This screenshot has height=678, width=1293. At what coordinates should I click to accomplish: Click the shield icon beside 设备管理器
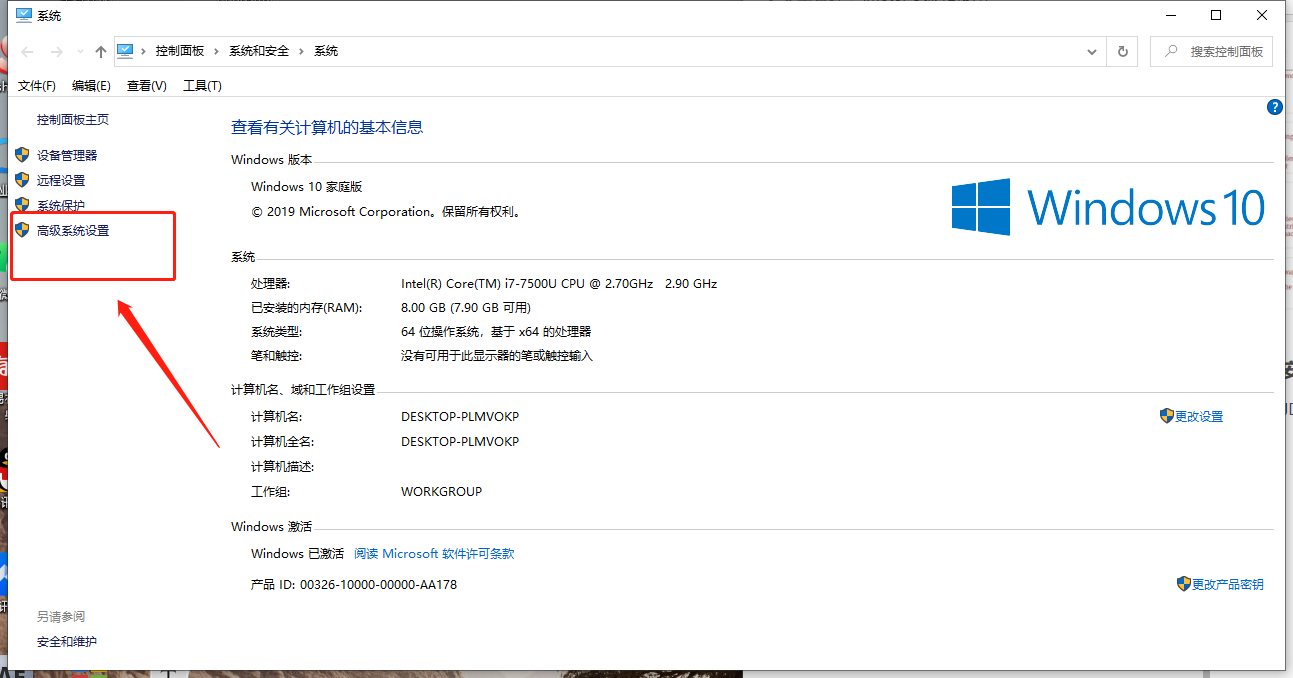click(x=22, y=155)
